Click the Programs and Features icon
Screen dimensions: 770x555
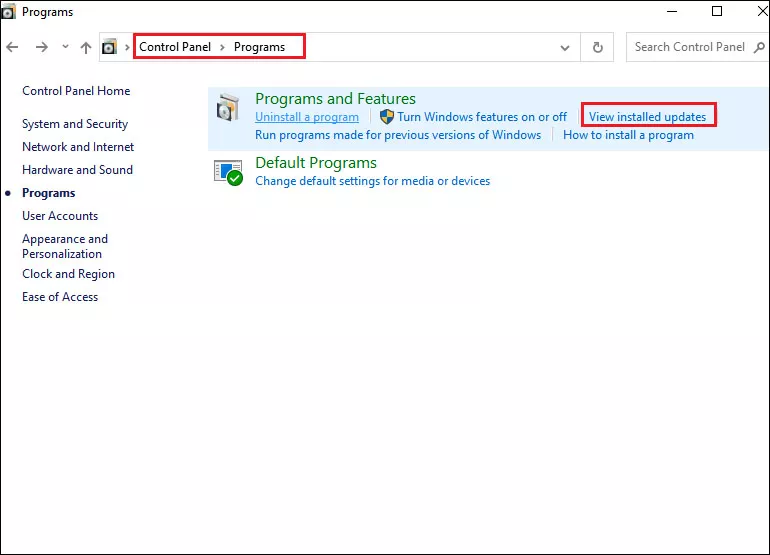tap(228, 107)
